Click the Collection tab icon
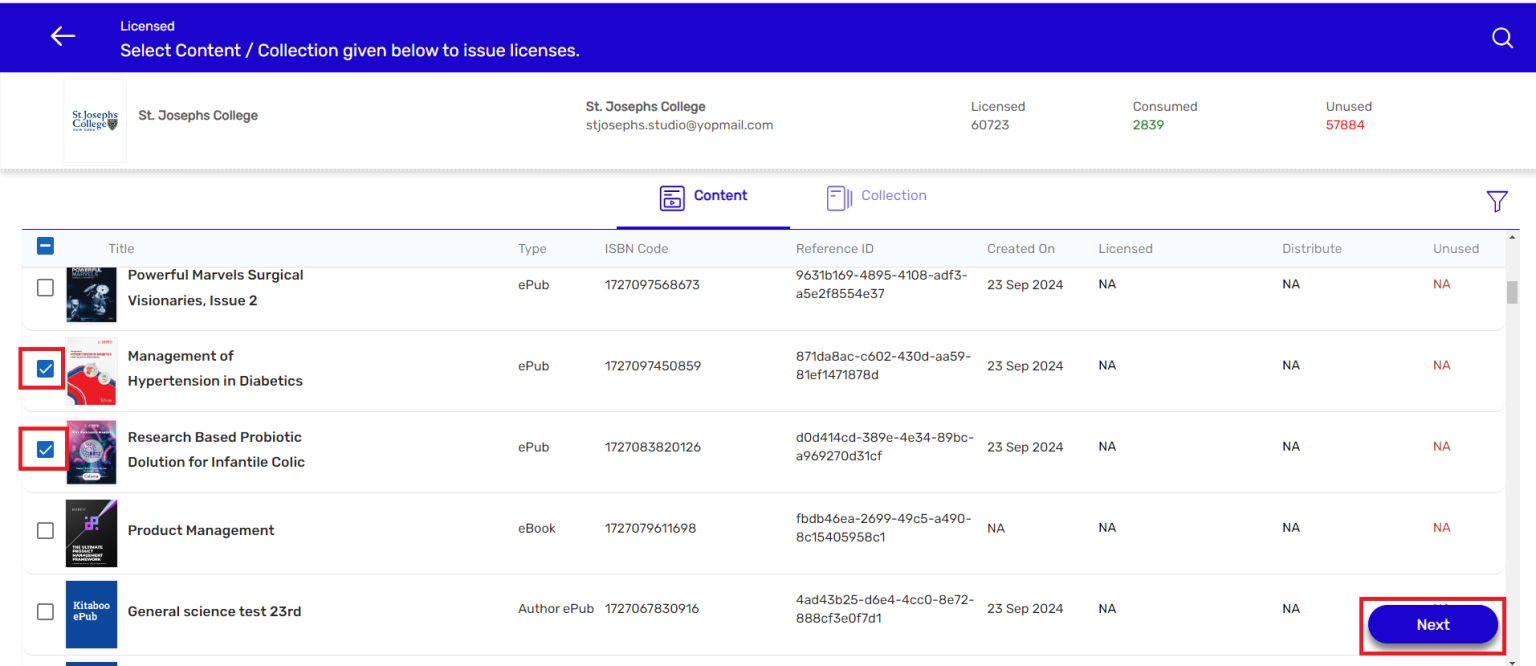Screen dimensions: 1536x666 pos(839,197)
